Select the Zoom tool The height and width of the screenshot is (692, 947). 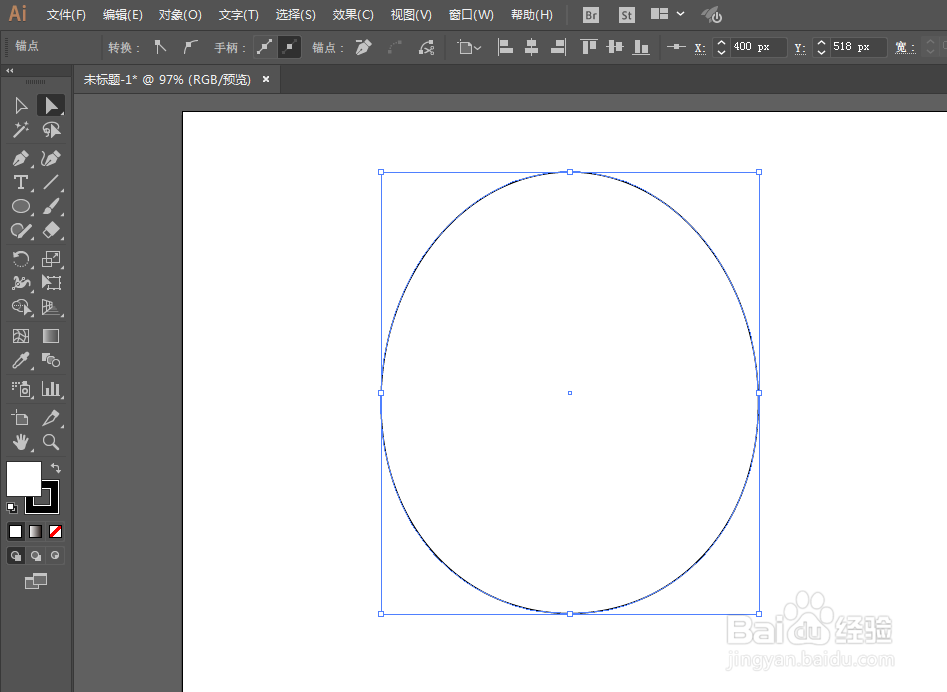(x=51, y=443)
